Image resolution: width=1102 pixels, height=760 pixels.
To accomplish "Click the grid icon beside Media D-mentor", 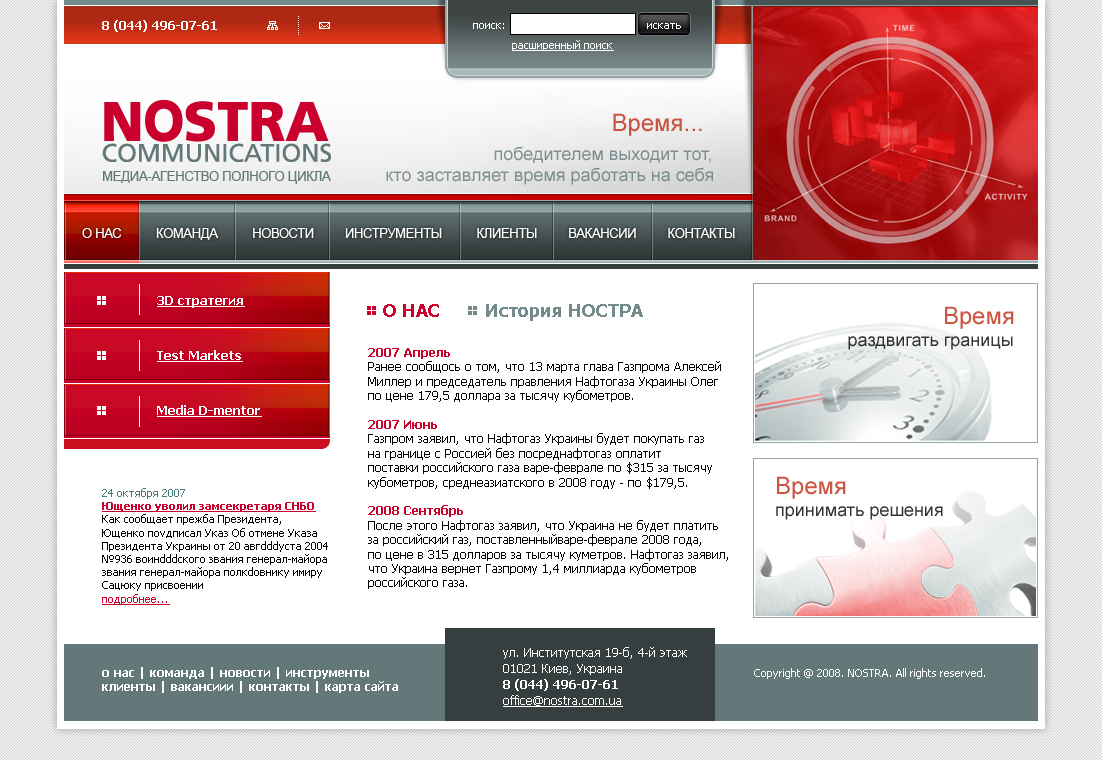I will tap(101, 410).
